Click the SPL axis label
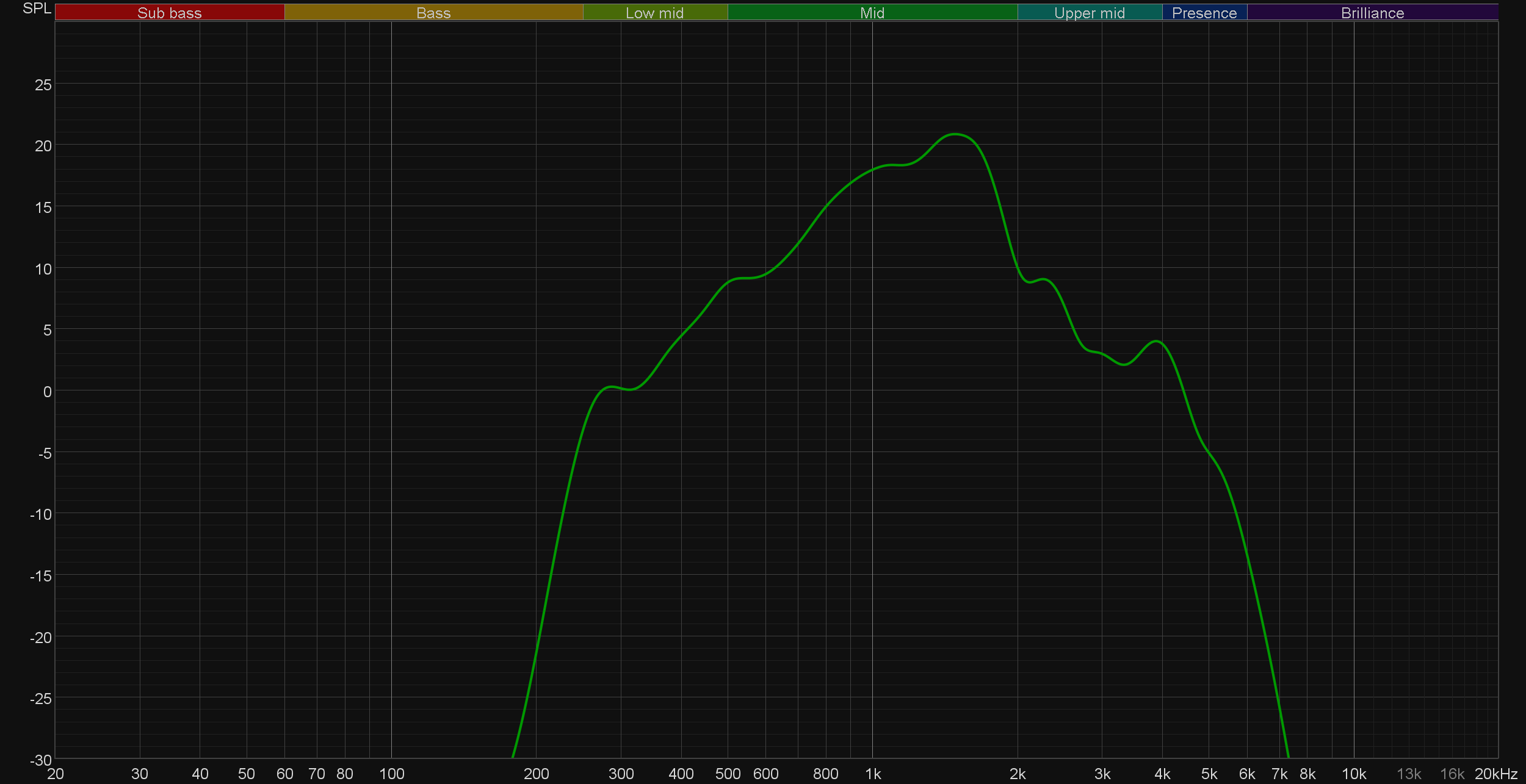Image resolution: width=1526 pixels, height=784 pixels. (37, 9)
